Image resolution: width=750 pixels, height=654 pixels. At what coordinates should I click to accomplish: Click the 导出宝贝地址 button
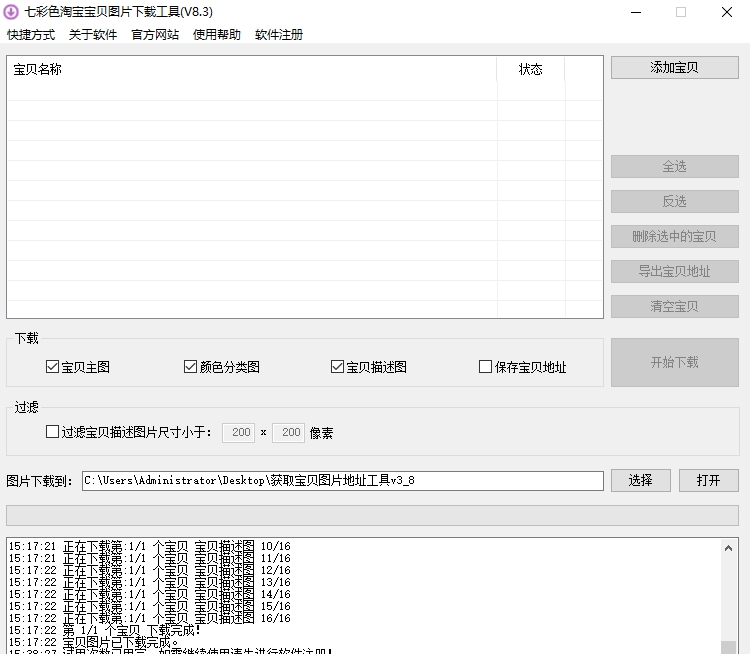(x=674, y=271)
